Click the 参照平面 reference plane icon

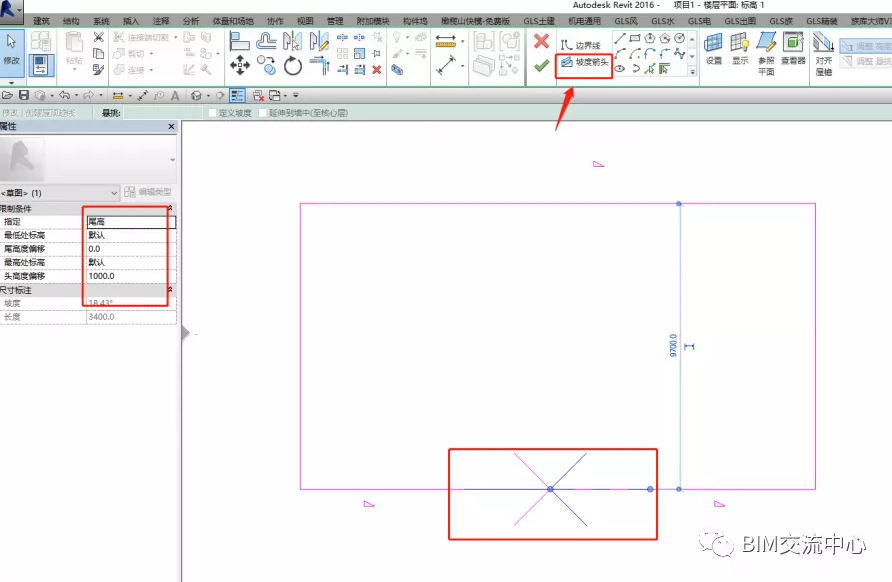[x=766, y=54]
